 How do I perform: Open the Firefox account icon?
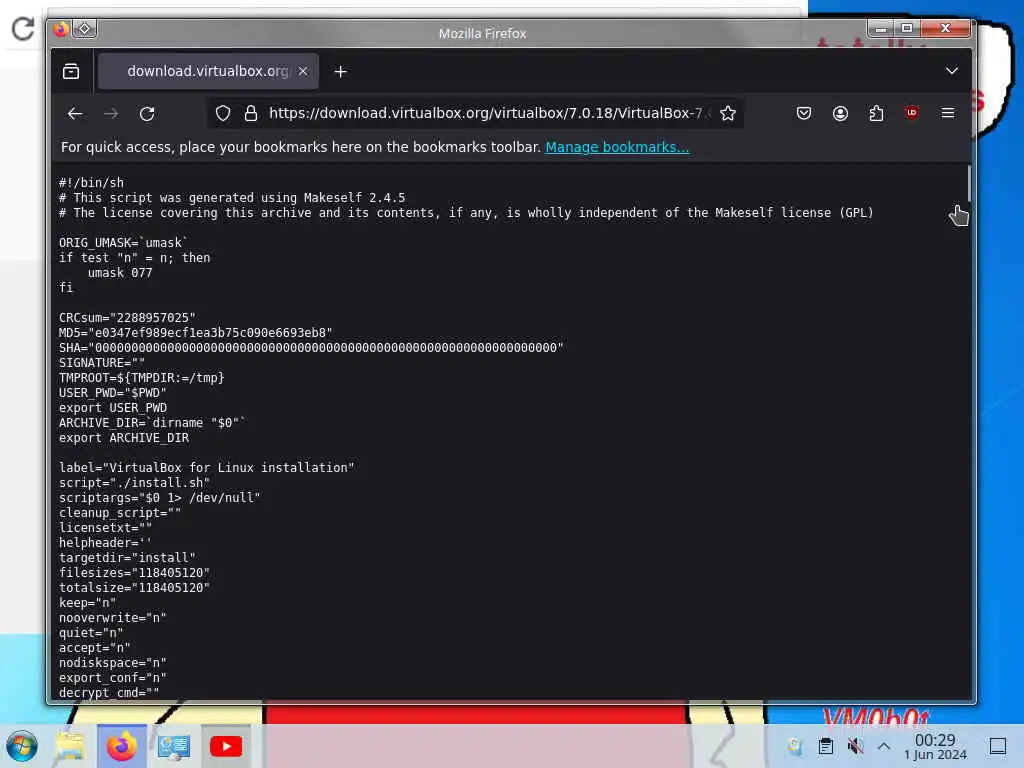(840, 114)
